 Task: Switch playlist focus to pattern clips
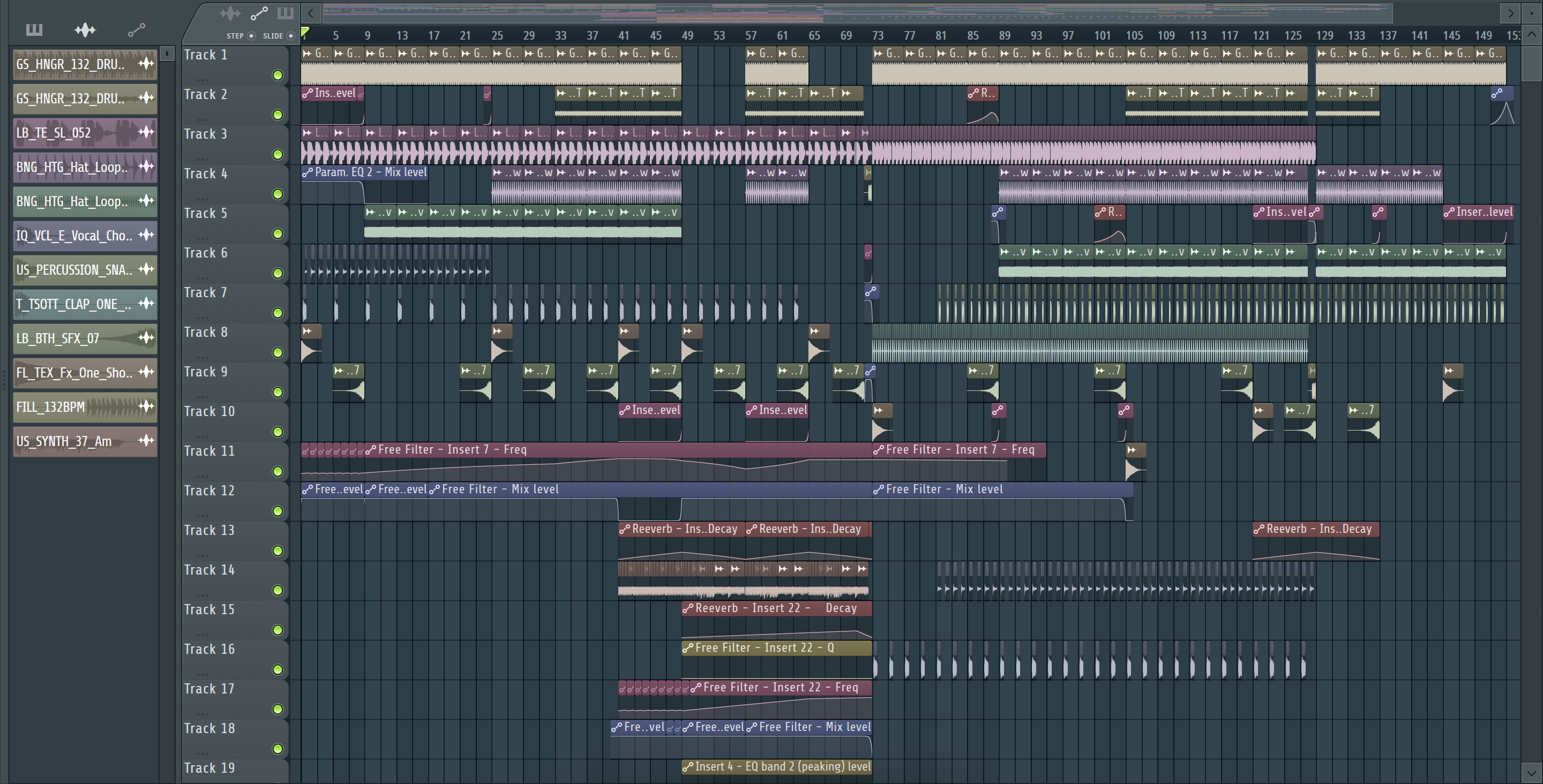pyautogui.click(x=285, y=13)
